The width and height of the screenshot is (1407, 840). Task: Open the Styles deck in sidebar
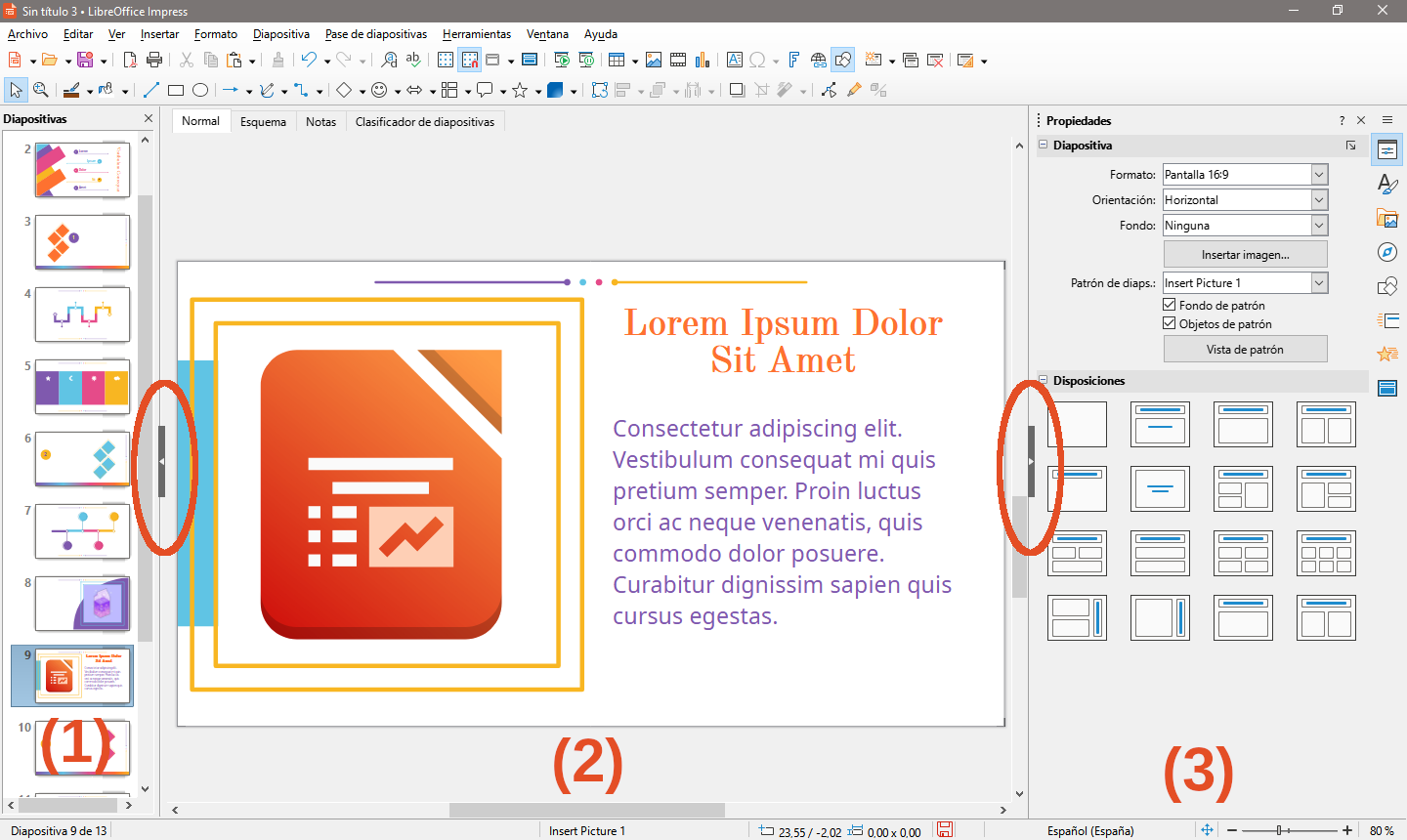pos(1387,184)
